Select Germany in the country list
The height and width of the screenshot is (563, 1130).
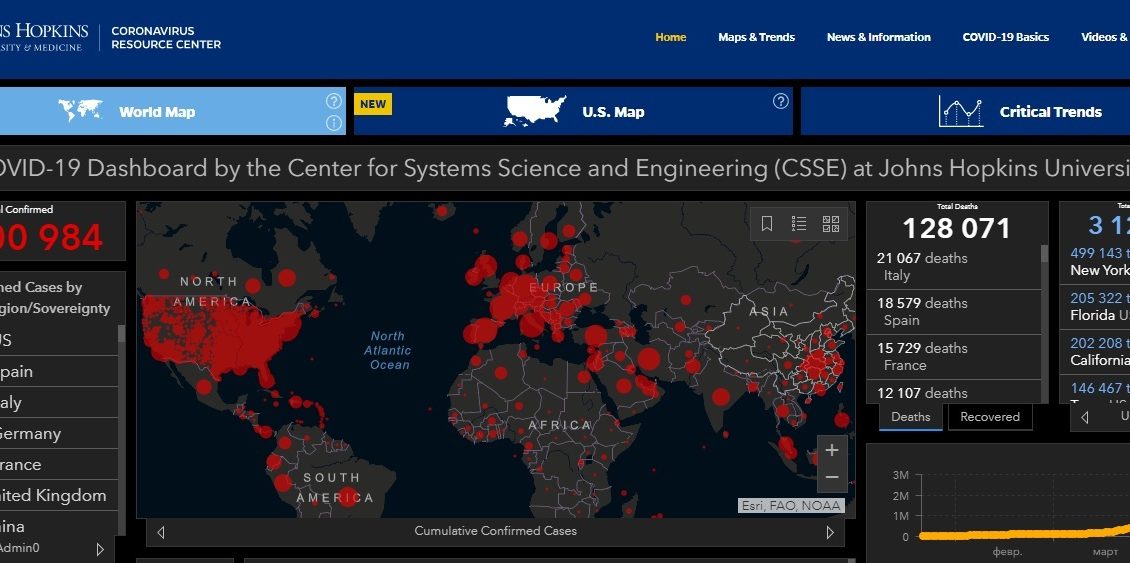click(x=58, y=433)
